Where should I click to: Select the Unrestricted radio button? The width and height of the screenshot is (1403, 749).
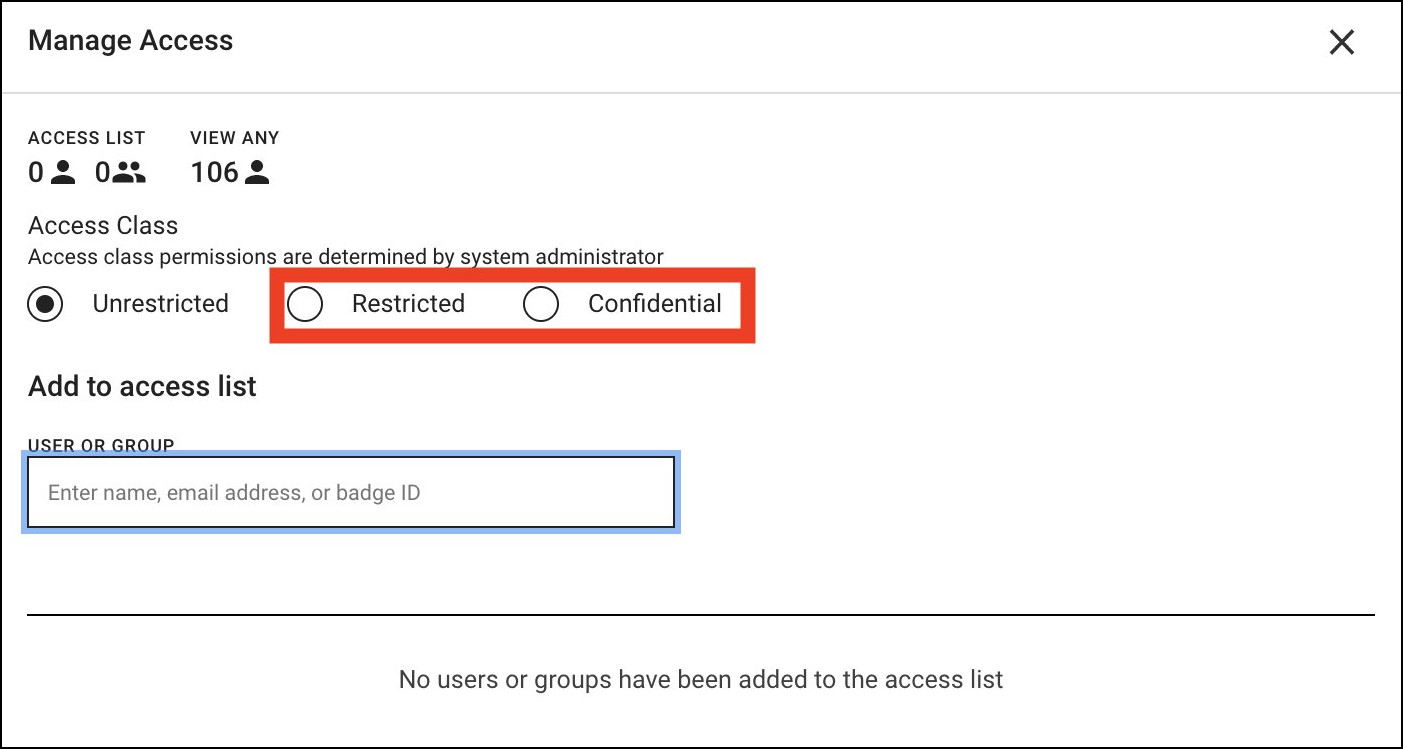point(44,303)
